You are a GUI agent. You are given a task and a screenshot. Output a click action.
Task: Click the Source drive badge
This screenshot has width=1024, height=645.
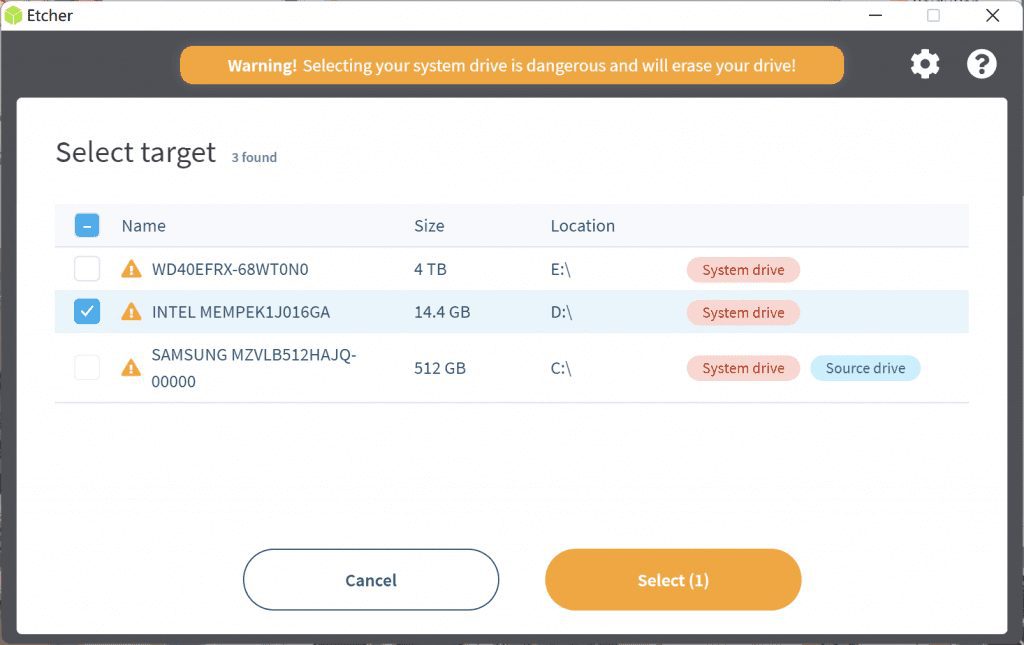coord(865,368)
